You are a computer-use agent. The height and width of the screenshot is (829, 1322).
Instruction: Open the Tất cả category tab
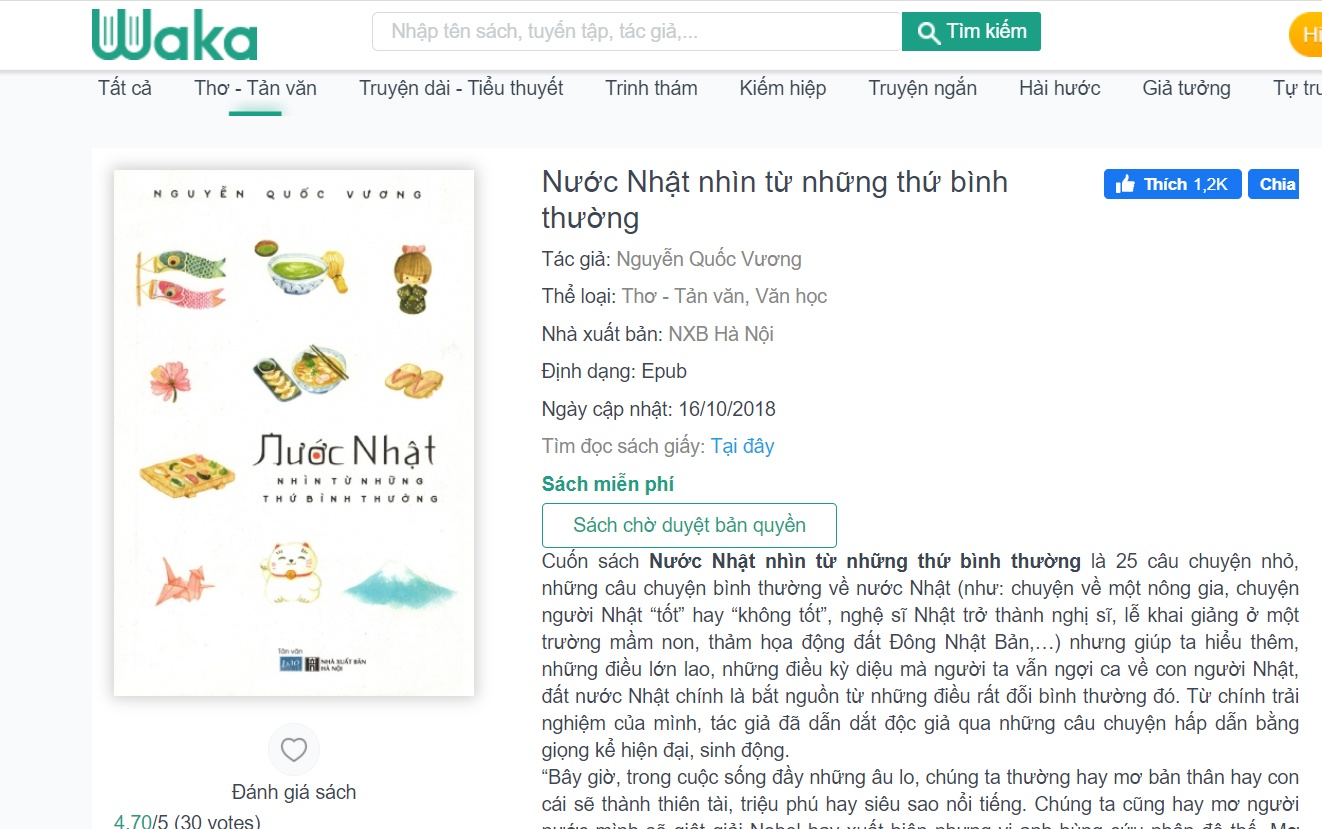coord(125,88)
